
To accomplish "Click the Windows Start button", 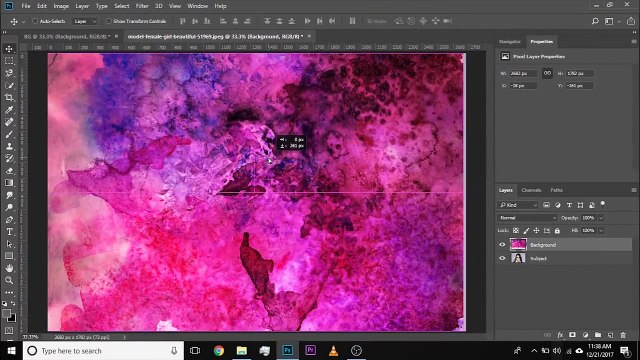I will coord(11,351).
